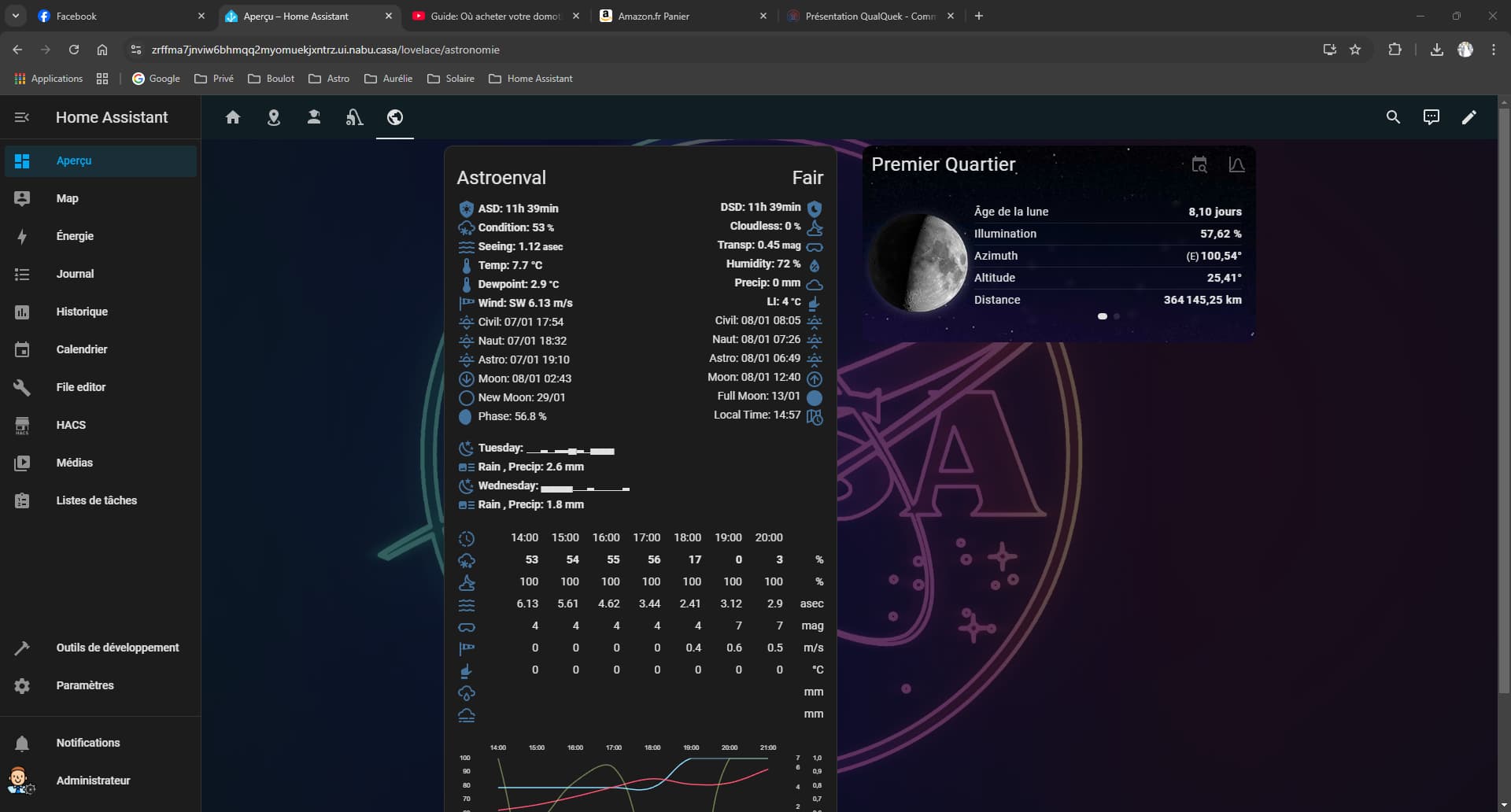The width and height of the screenshot is (1511, 812).
Task: Click the hourly forecast clock icon
Action: point(467,538)
